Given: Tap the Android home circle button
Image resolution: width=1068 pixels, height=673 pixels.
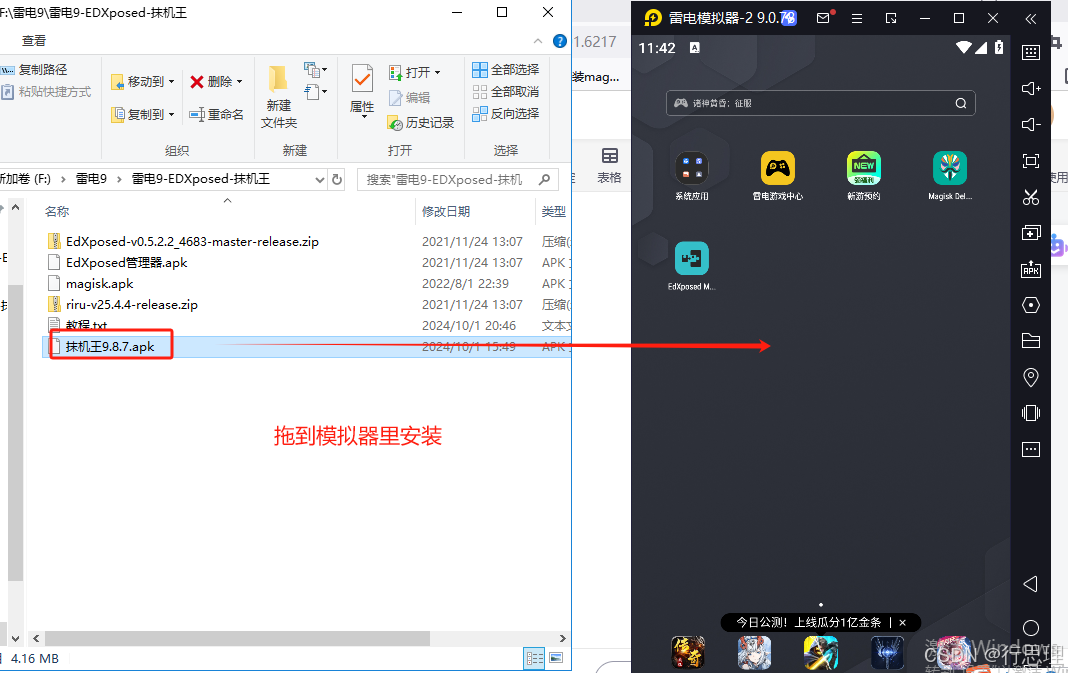Looking at the screenshot, I should (1031, 628).
